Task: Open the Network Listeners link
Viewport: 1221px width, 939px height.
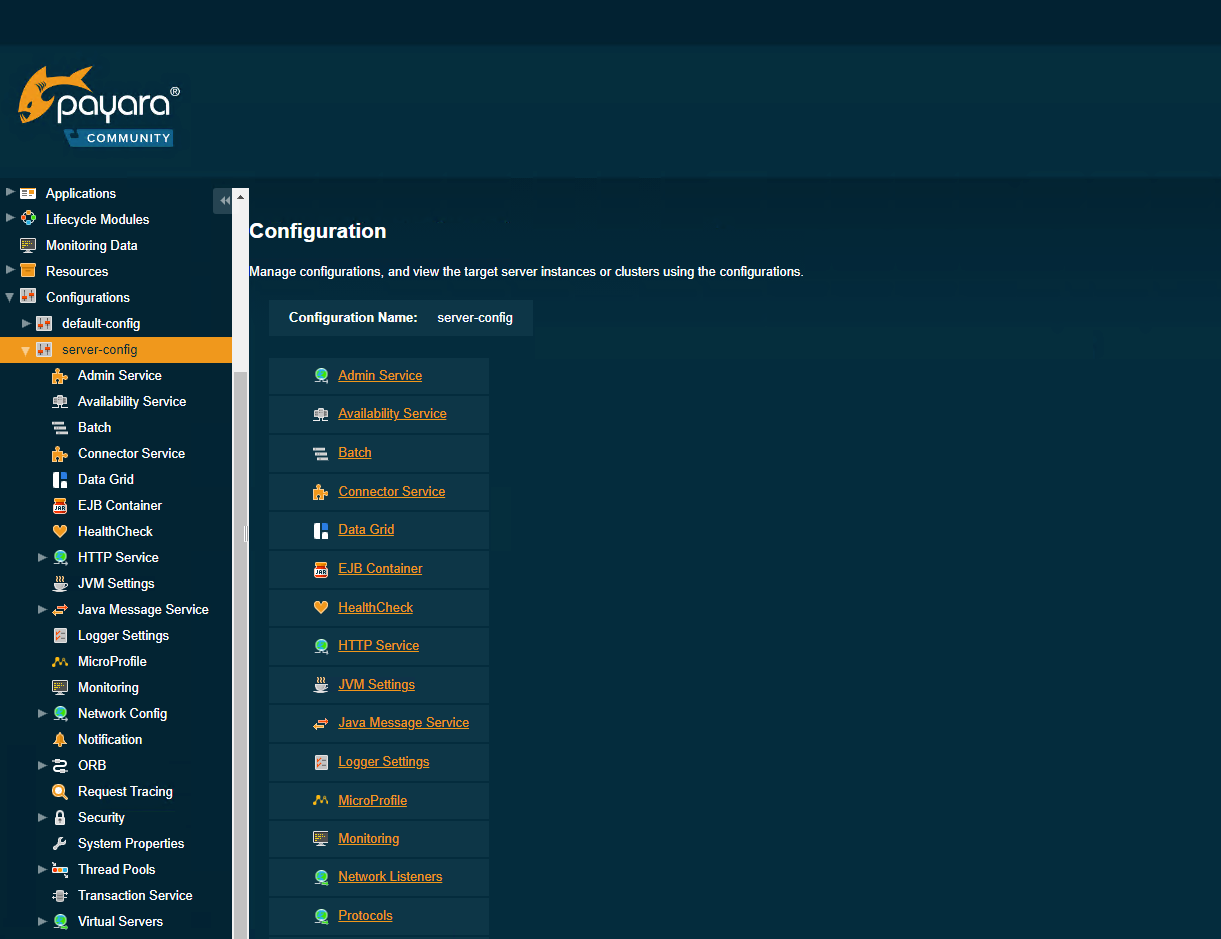Action: click(390, 877)
